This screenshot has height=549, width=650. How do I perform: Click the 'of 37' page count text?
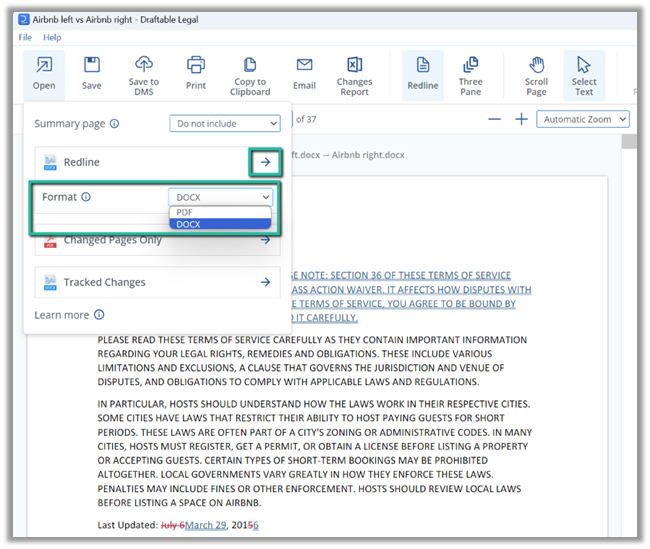click(x=306, y=119)
